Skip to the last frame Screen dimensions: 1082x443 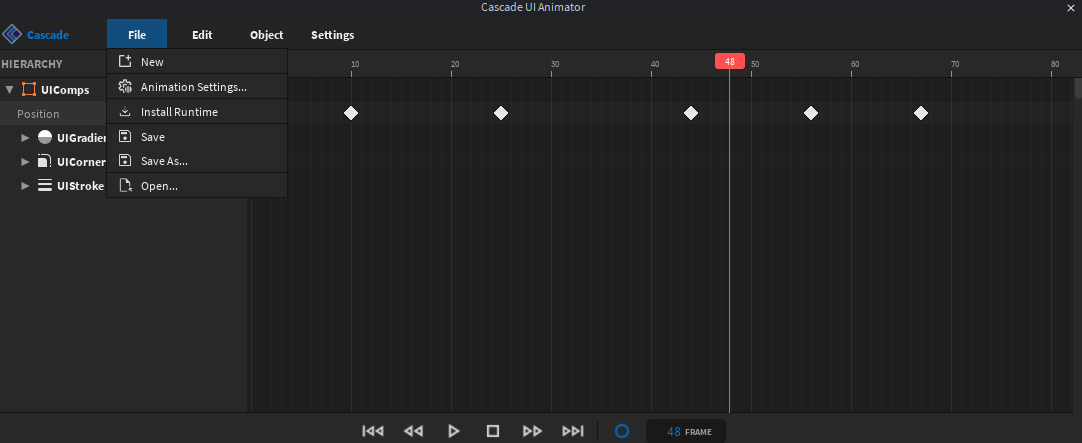coord(573,431)
